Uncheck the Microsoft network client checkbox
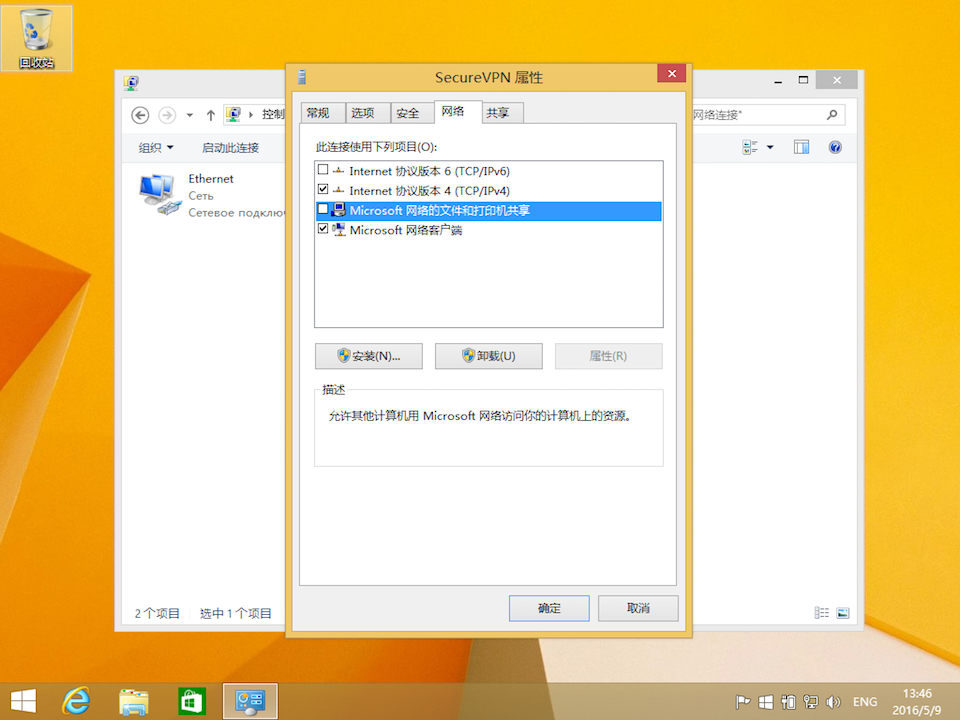This screenshot has height=720, width=960. pos(323,228)
